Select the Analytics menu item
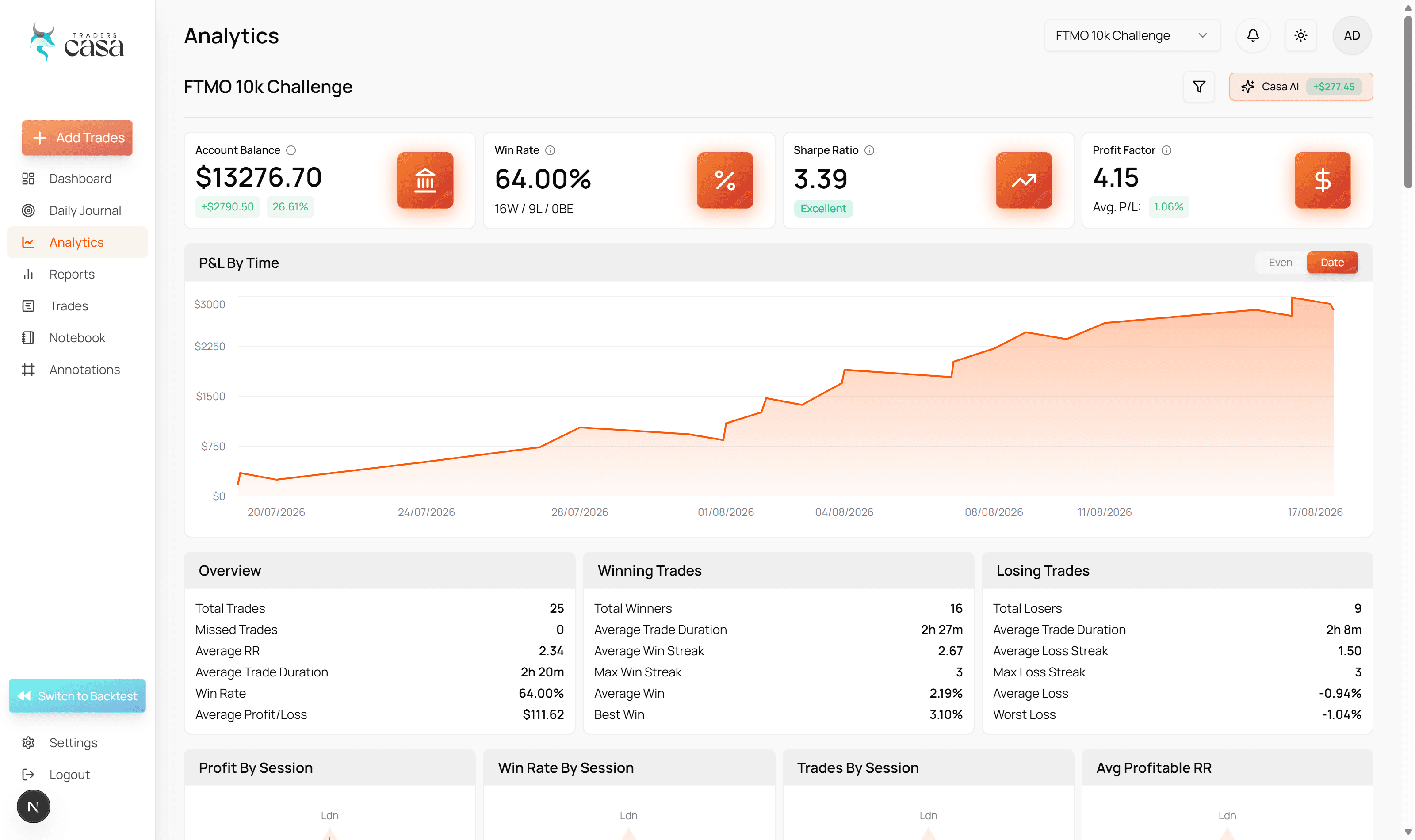 (77, 242)
